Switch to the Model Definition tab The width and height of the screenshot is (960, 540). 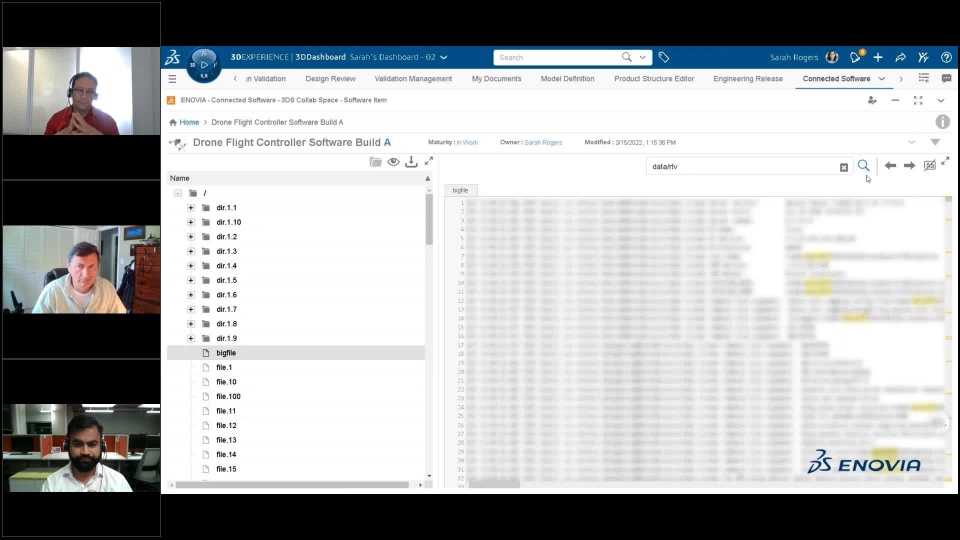click(x=568, y=79)
